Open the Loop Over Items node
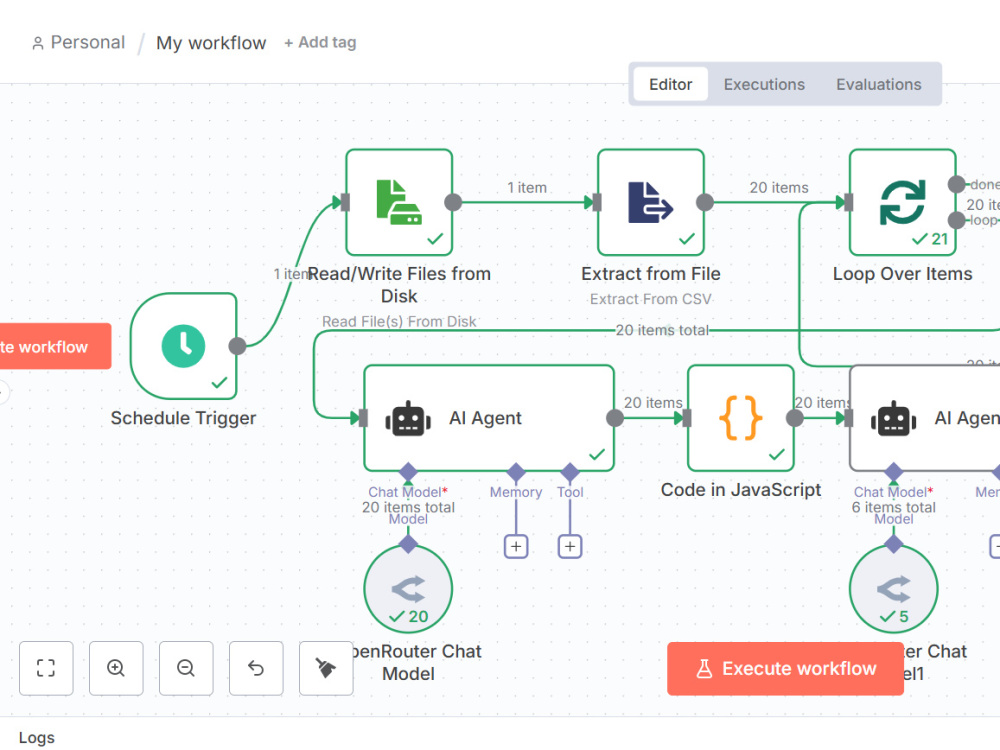The image size is (1000, 750). [902, 202]
